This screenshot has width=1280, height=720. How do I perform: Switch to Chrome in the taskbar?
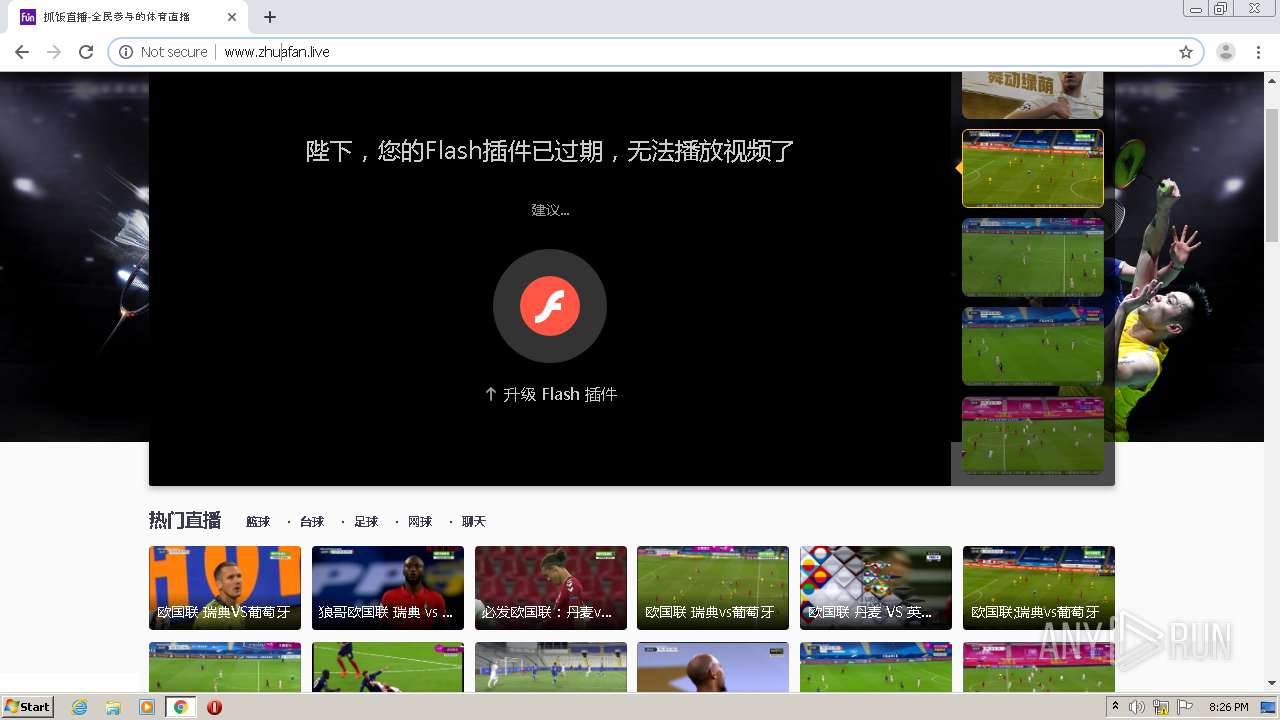point(181,707)
